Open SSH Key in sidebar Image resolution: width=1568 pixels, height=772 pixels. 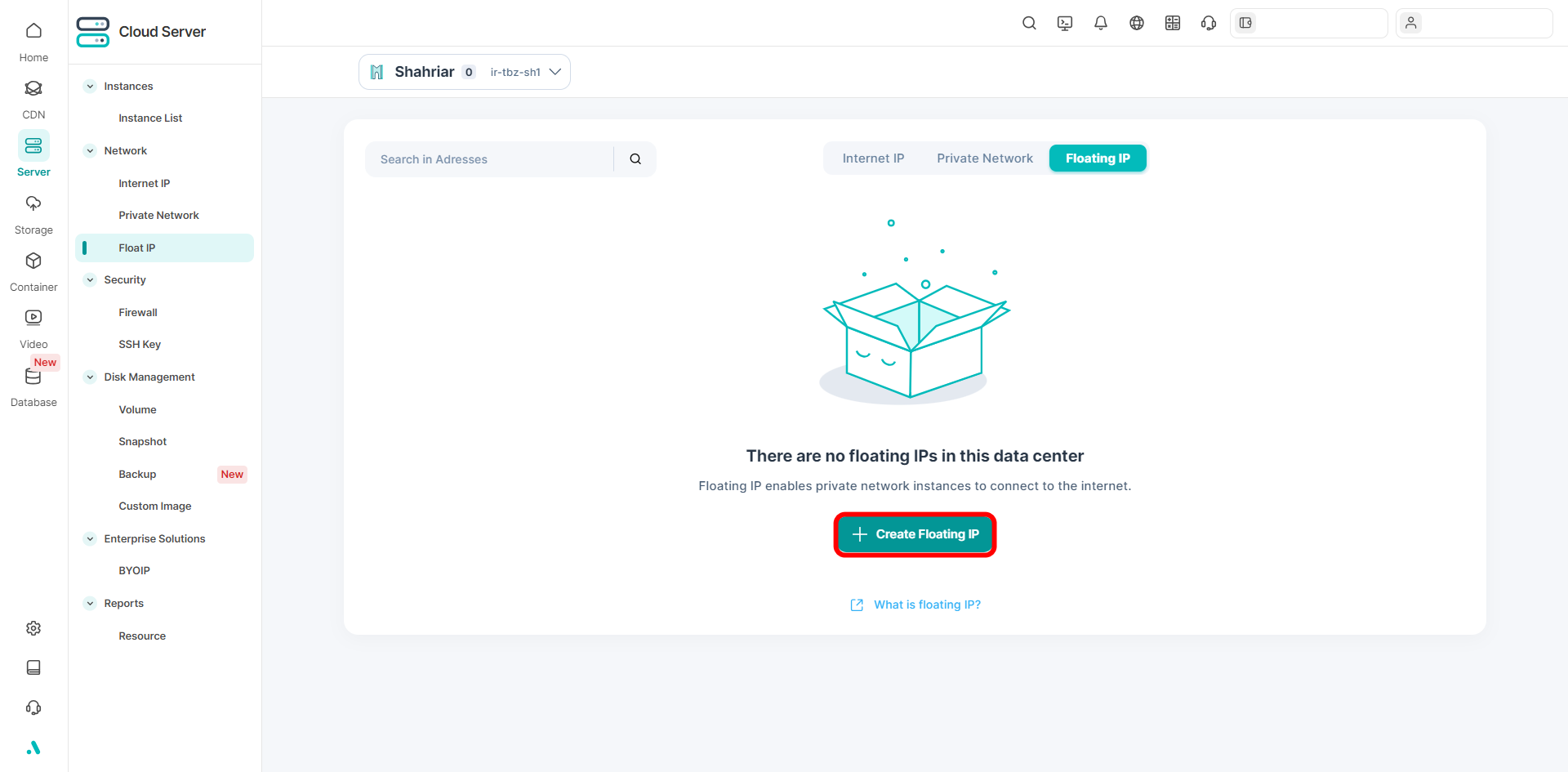tap(140, 345)
